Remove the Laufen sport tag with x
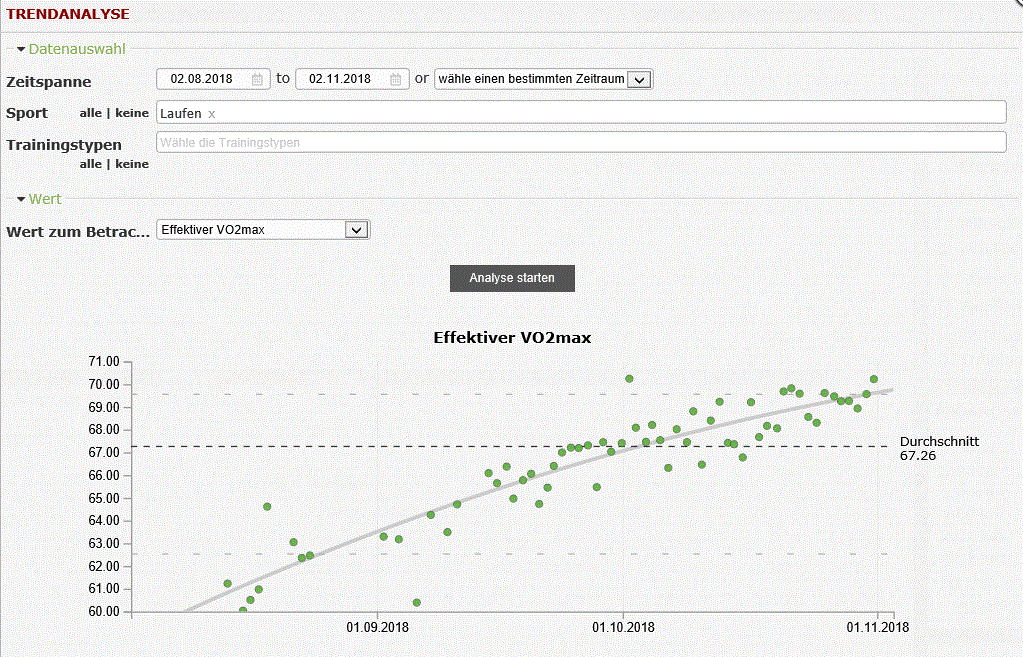 click(212, 114)
